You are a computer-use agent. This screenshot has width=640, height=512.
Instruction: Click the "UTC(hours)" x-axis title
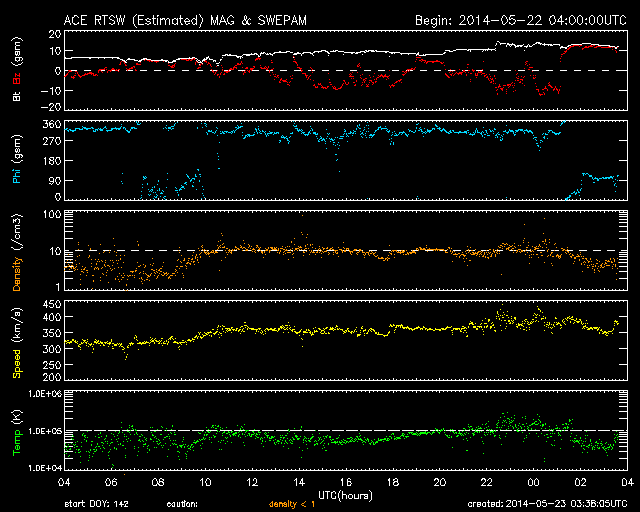(x=345, y=496)
